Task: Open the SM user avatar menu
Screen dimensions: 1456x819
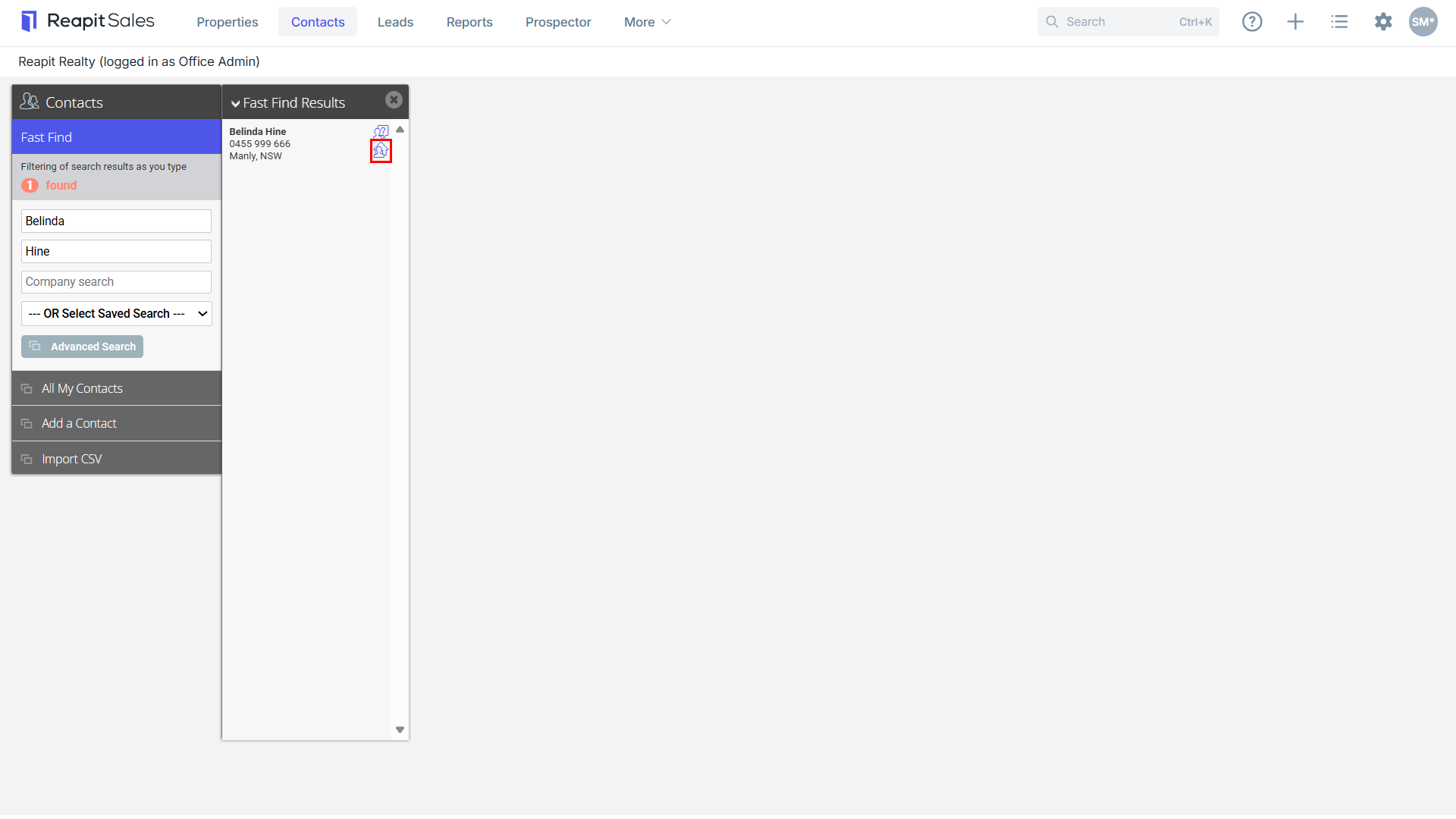Action: point(1423,22)
